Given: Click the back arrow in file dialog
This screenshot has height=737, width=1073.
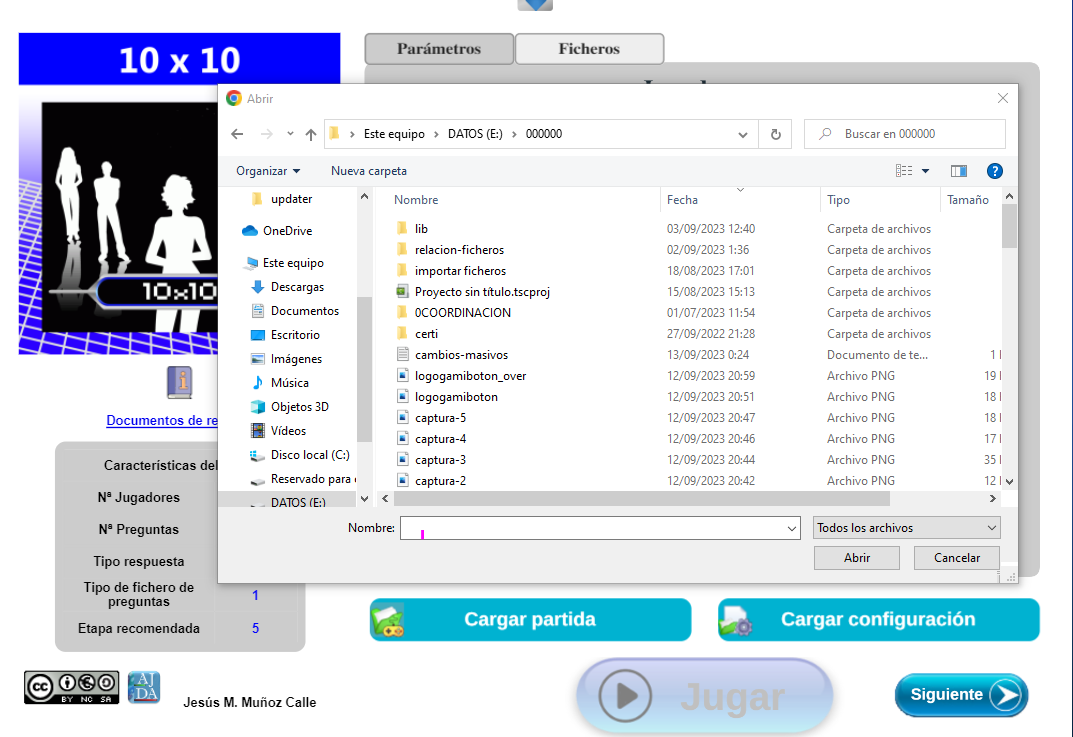Looking at the screenshot, I should tap(237, 134).
